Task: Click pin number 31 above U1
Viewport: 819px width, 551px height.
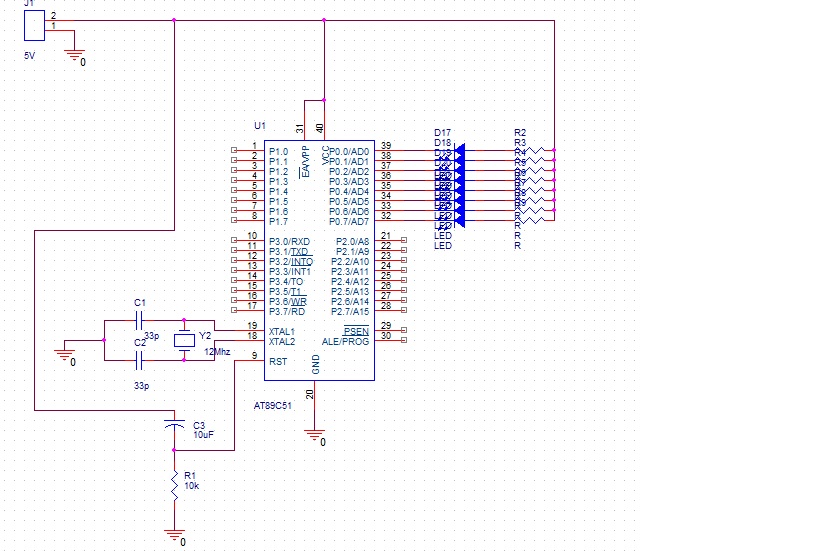Action: [x=299, y=128]
